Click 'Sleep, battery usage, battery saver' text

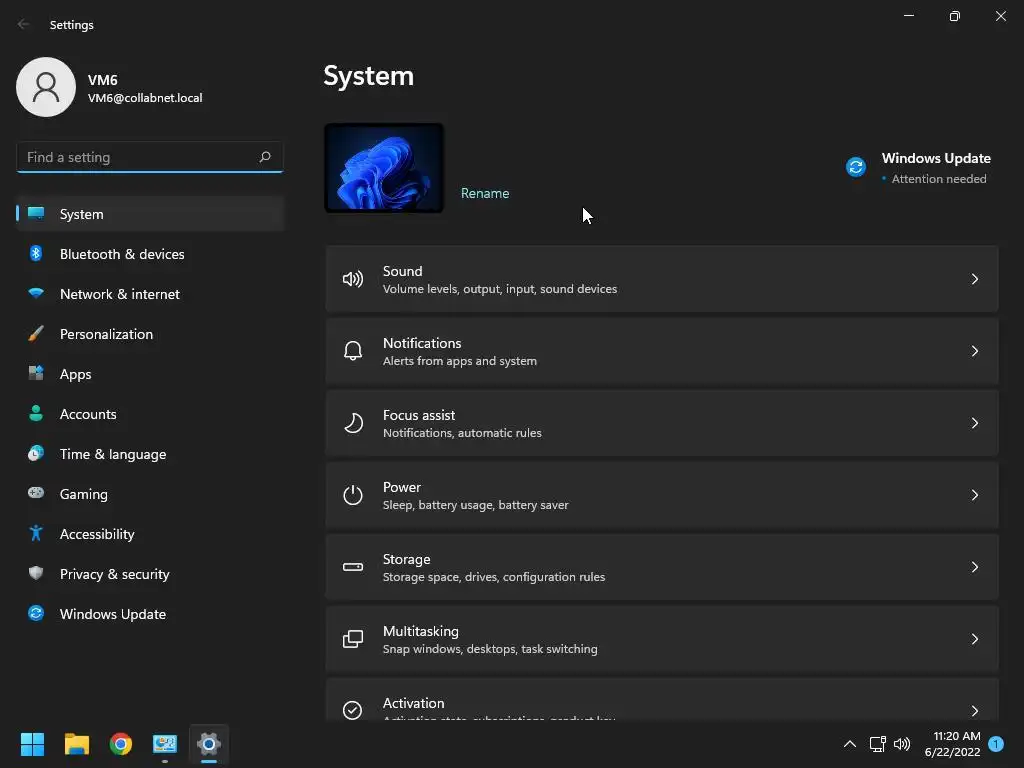coord(475,505)
